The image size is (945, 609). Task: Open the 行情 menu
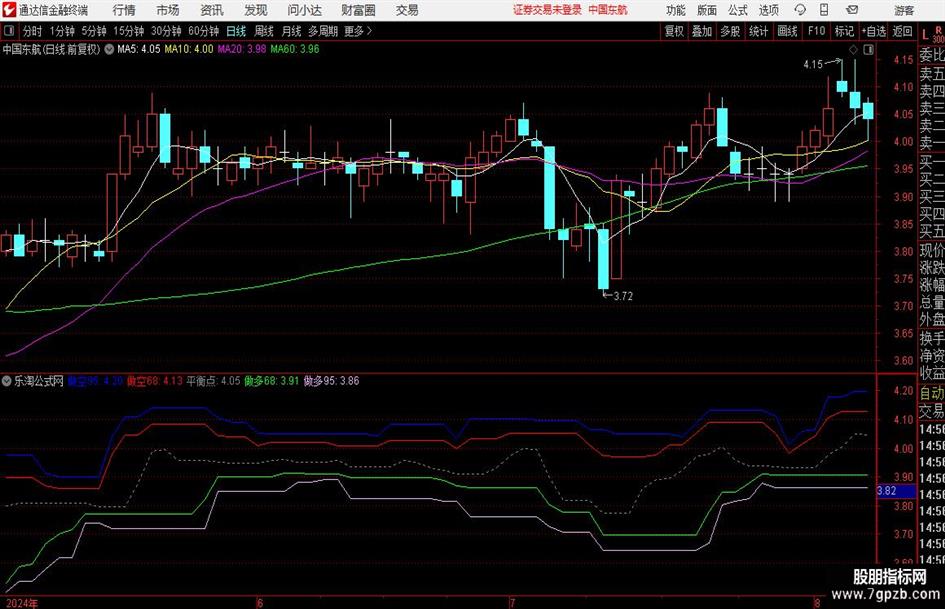tap(124, 10)
